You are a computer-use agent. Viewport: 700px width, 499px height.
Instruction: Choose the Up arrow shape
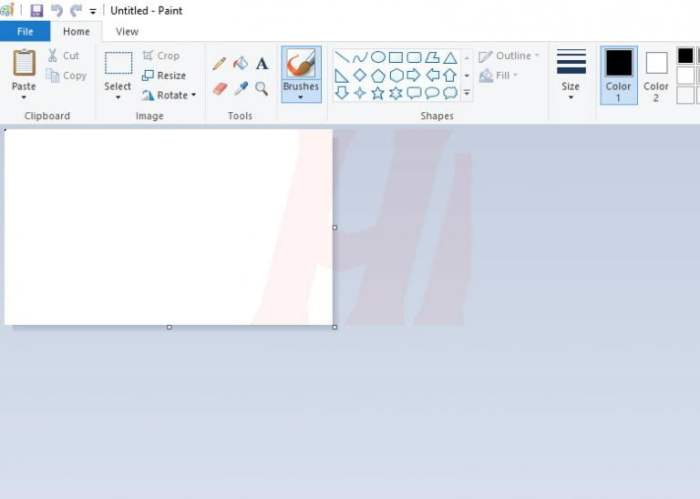pyautogui.click(x=450, y=75)
